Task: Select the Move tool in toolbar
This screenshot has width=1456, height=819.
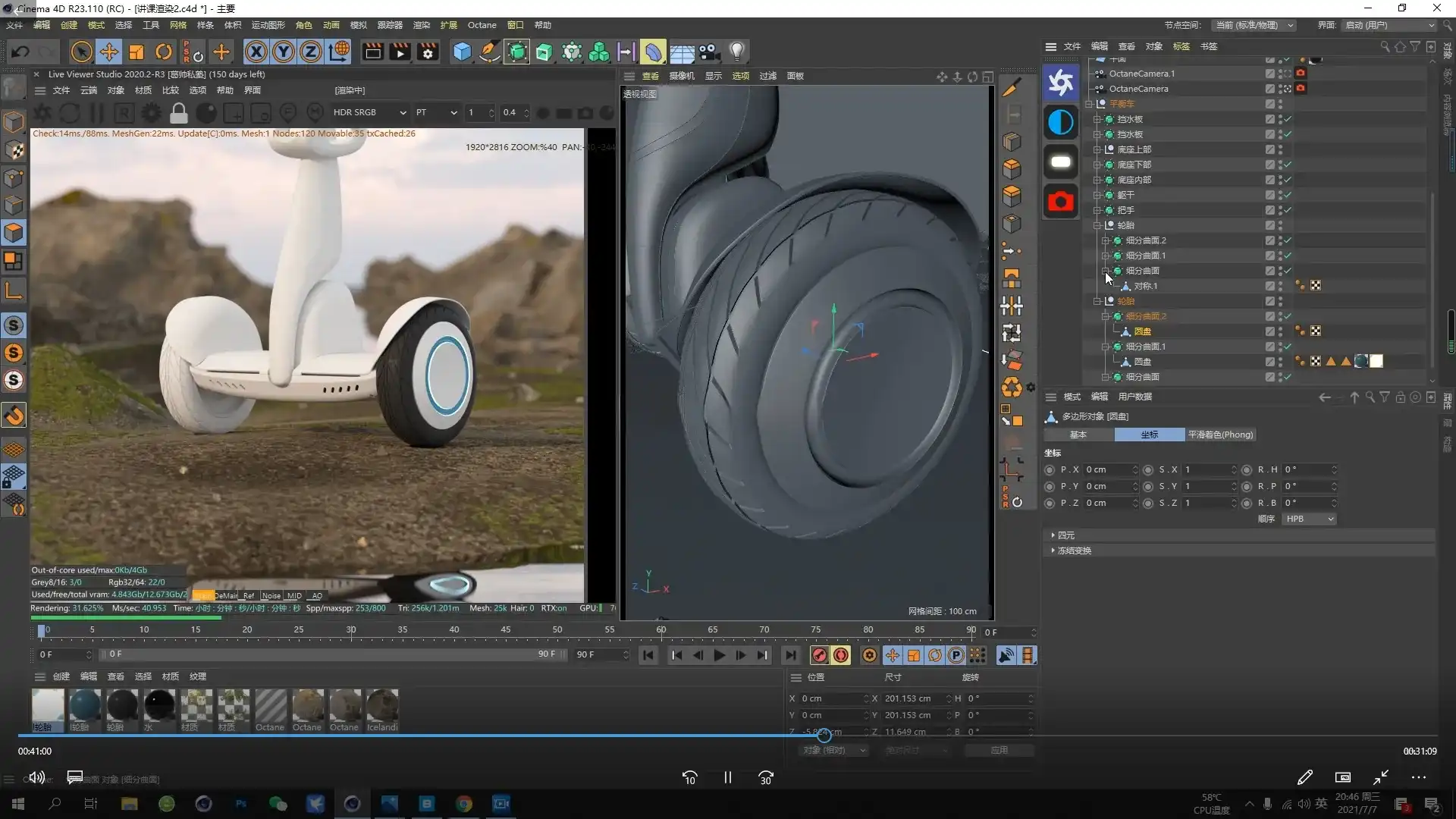Action: coord(108,52)
